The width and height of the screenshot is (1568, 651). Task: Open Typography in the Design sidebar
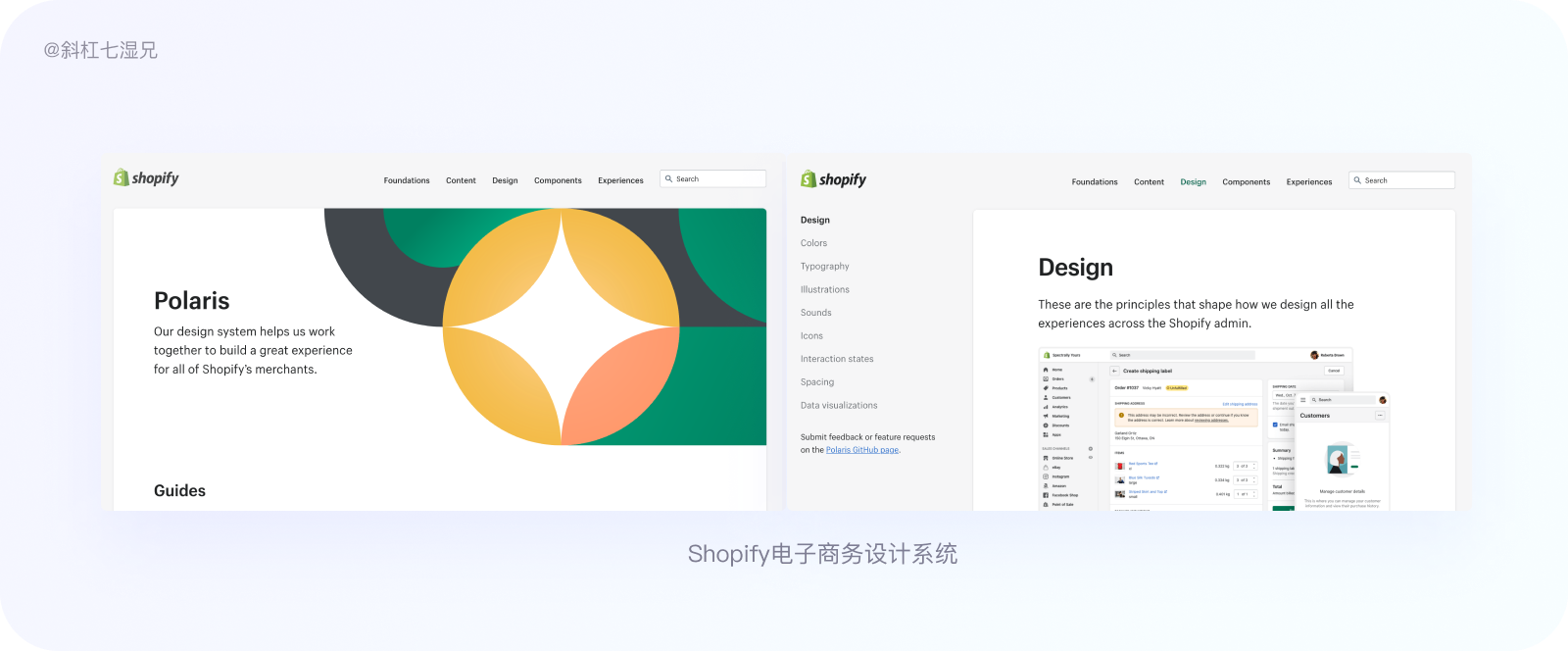(x=825, y=267)
